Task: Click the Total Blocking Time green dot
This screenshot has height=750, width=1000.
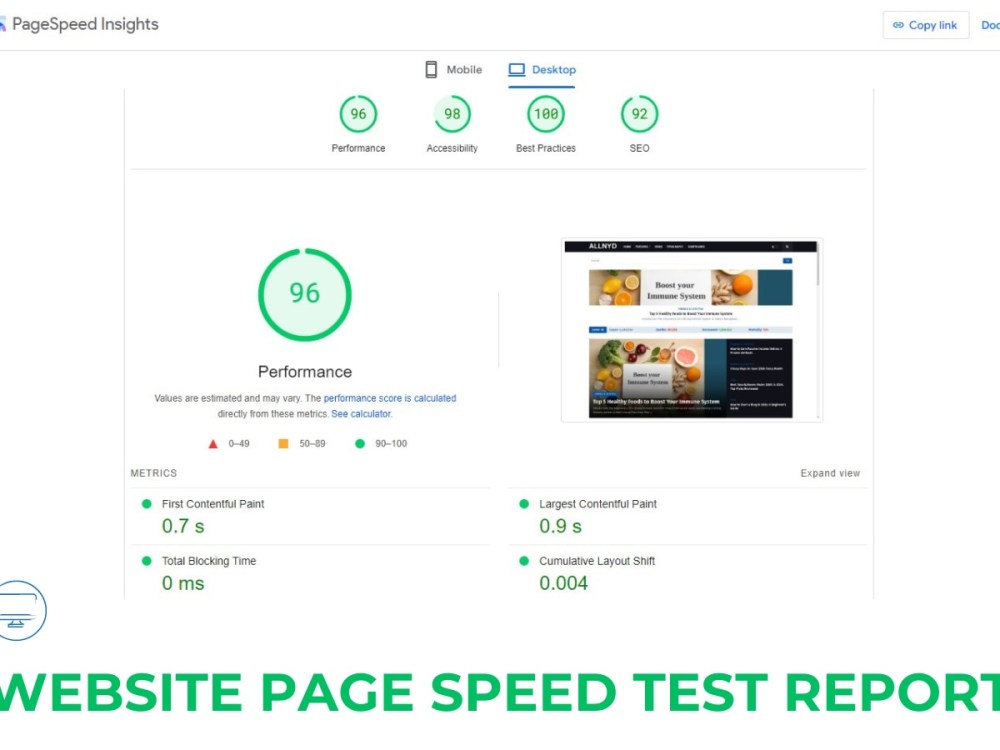Action: tap(147, 561)
